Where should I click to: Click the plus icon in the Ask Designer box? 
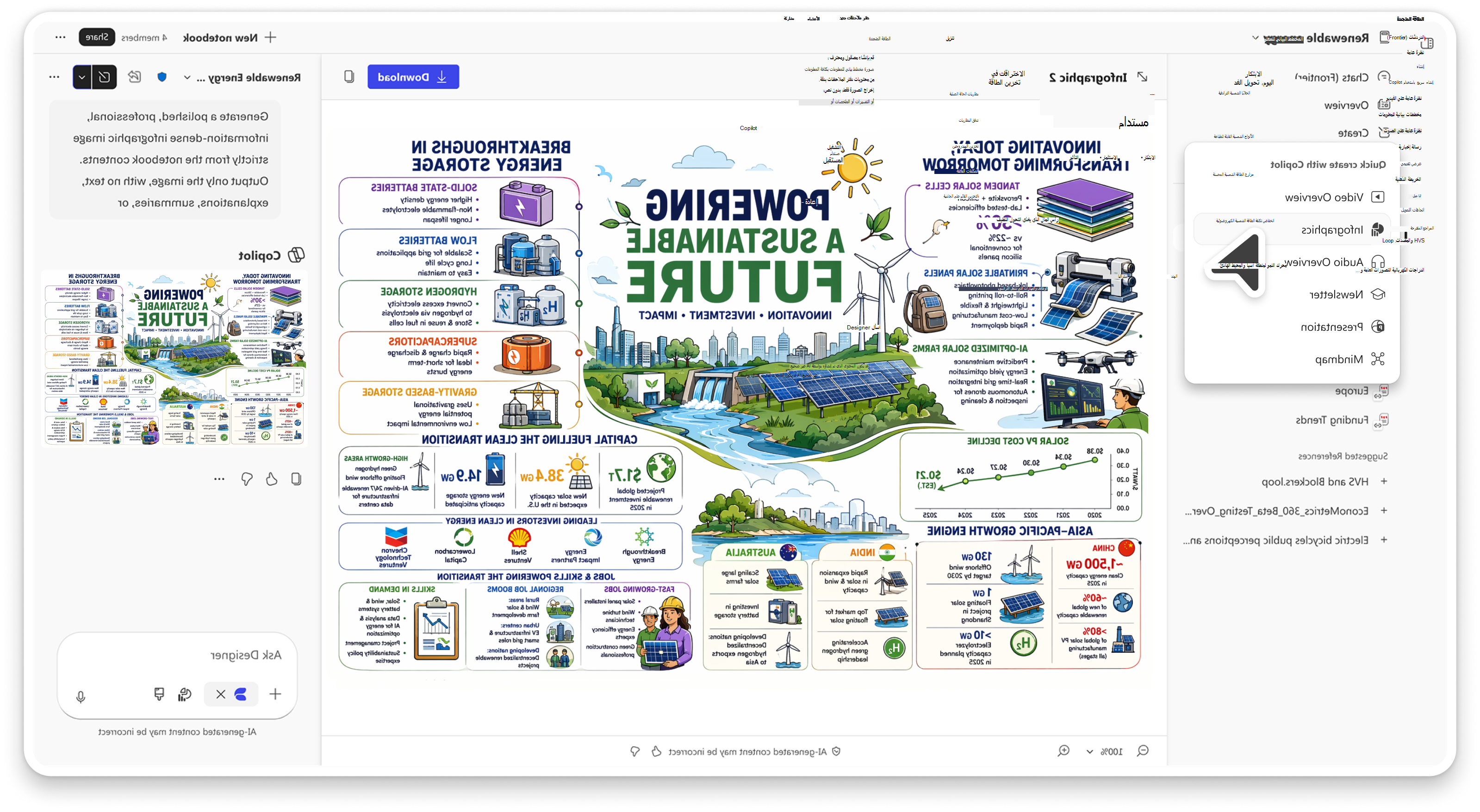click(275, 694)
